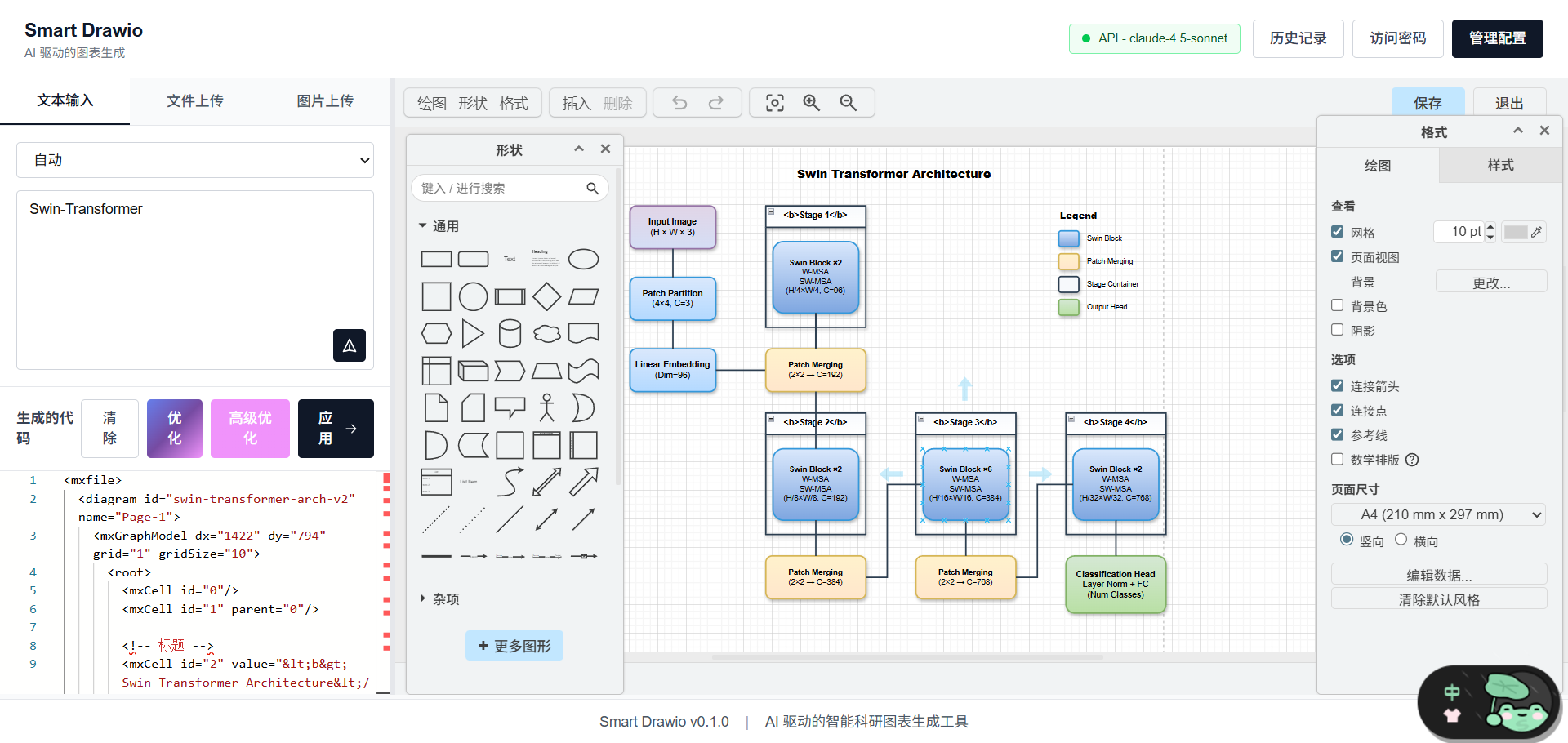Click the dark warning triangle button in the text box
This screenshot has width=1568, height=743.
point(350,345)
